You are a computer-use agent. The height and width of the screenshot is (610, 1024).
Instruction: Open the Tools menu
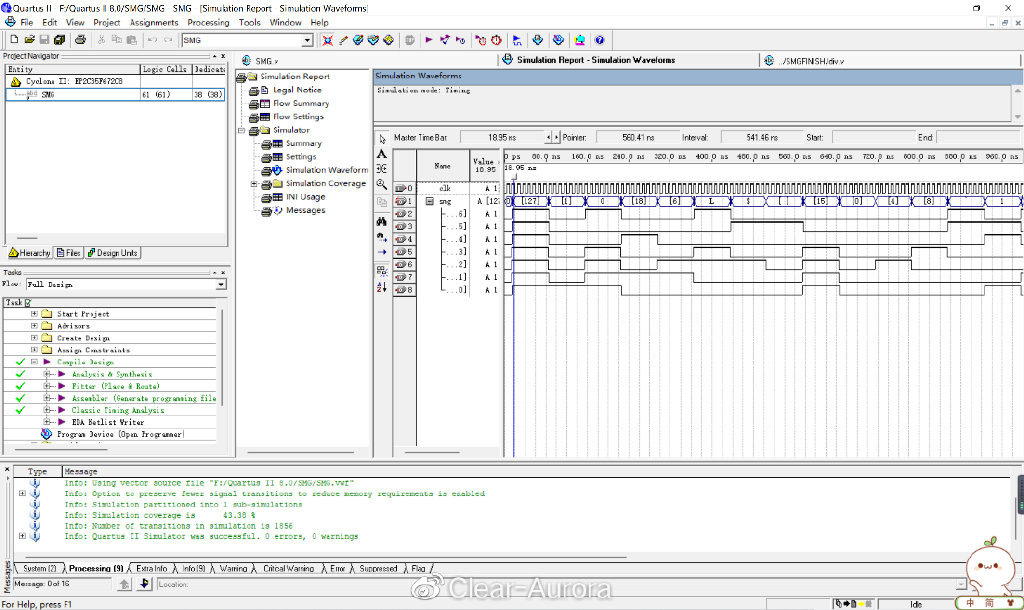(249, 22)
